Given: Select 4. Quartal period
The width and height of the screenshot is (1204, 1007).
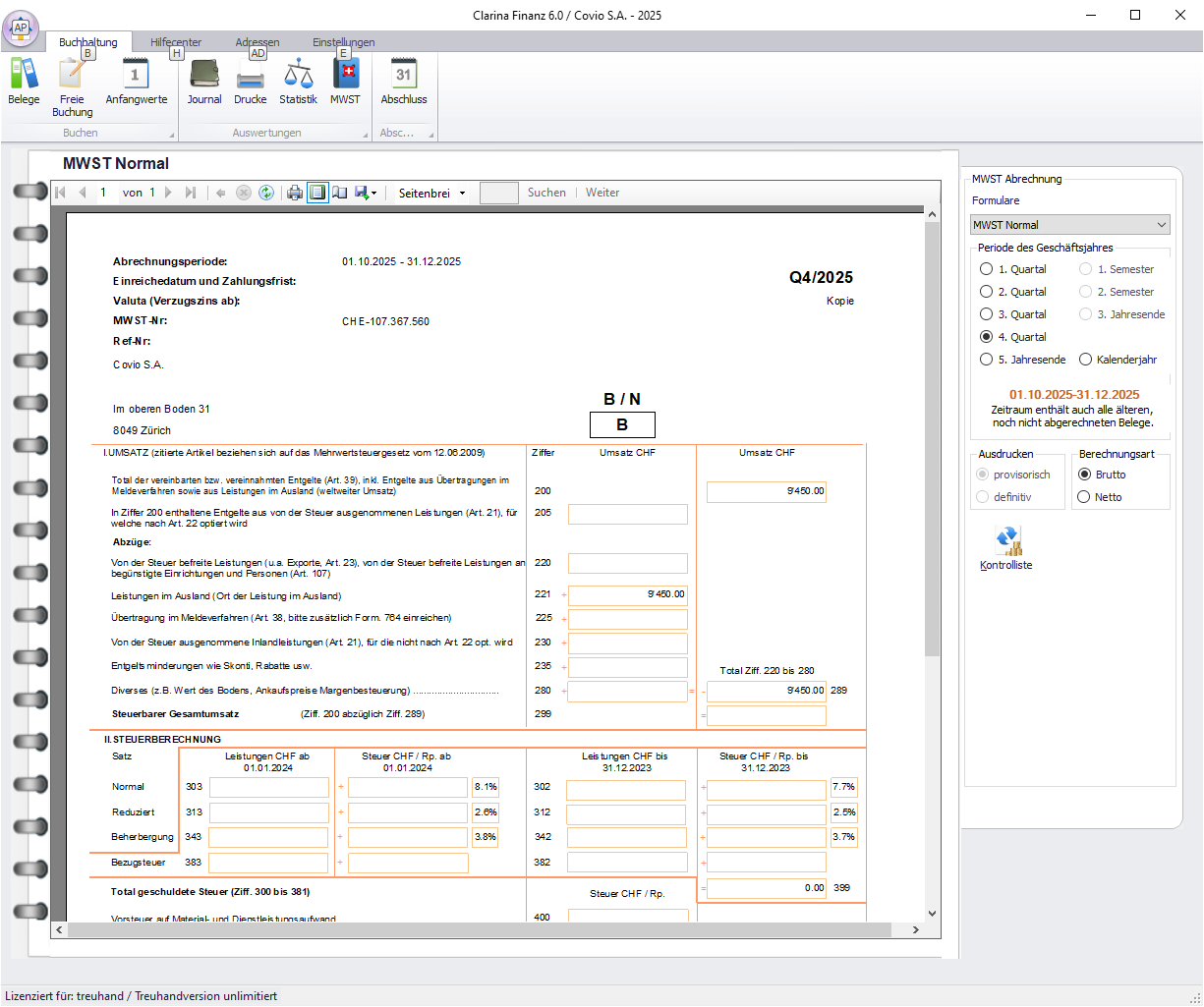Looking at the screenshot, I should coord(1012,337).
